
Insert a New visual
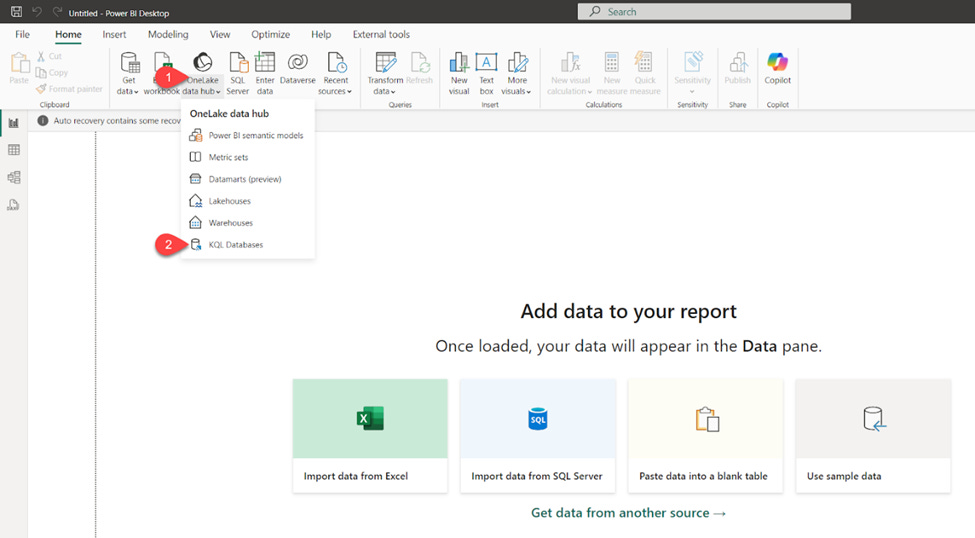tap(459, 73)
